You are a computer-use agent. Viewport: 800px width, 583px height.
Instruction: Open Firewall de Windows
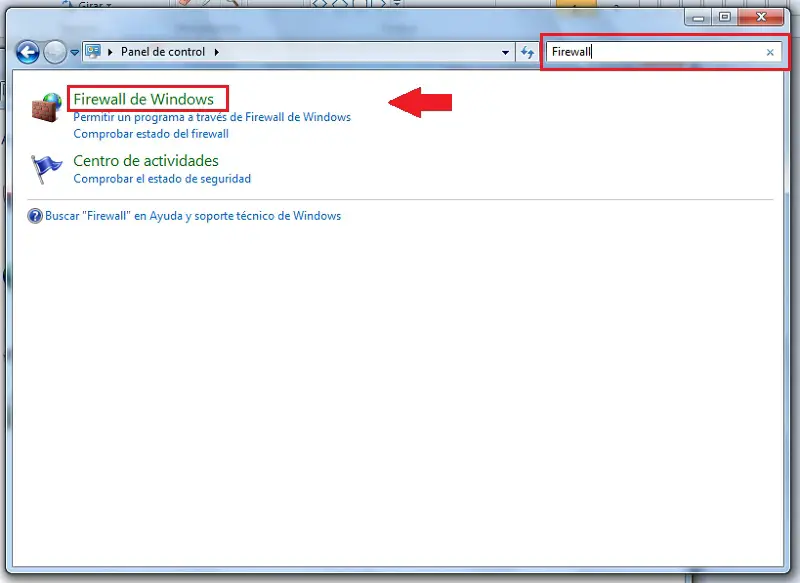143,99
